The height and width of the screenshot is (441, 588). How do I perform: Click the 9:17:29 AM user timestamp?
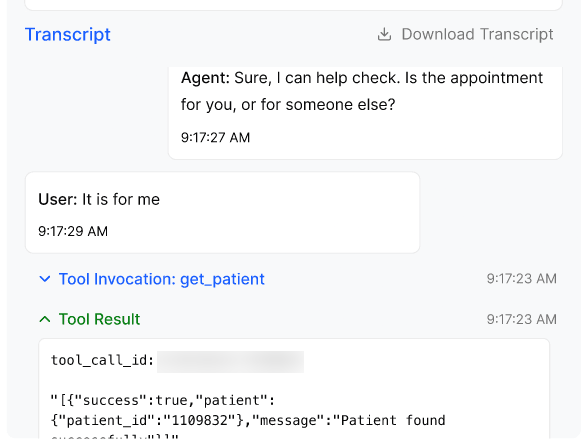[73, 231]
